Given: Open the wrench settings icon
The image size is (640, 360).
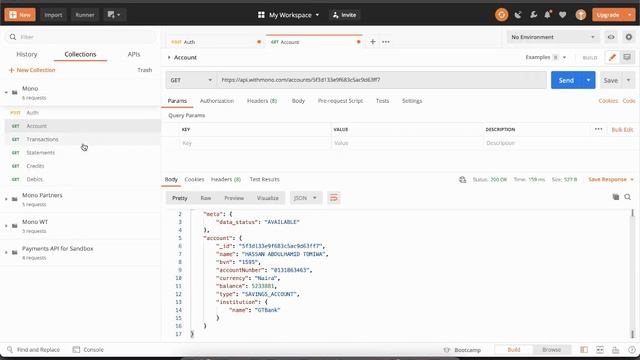Looking at the screenshot, I should coord(533,15).
